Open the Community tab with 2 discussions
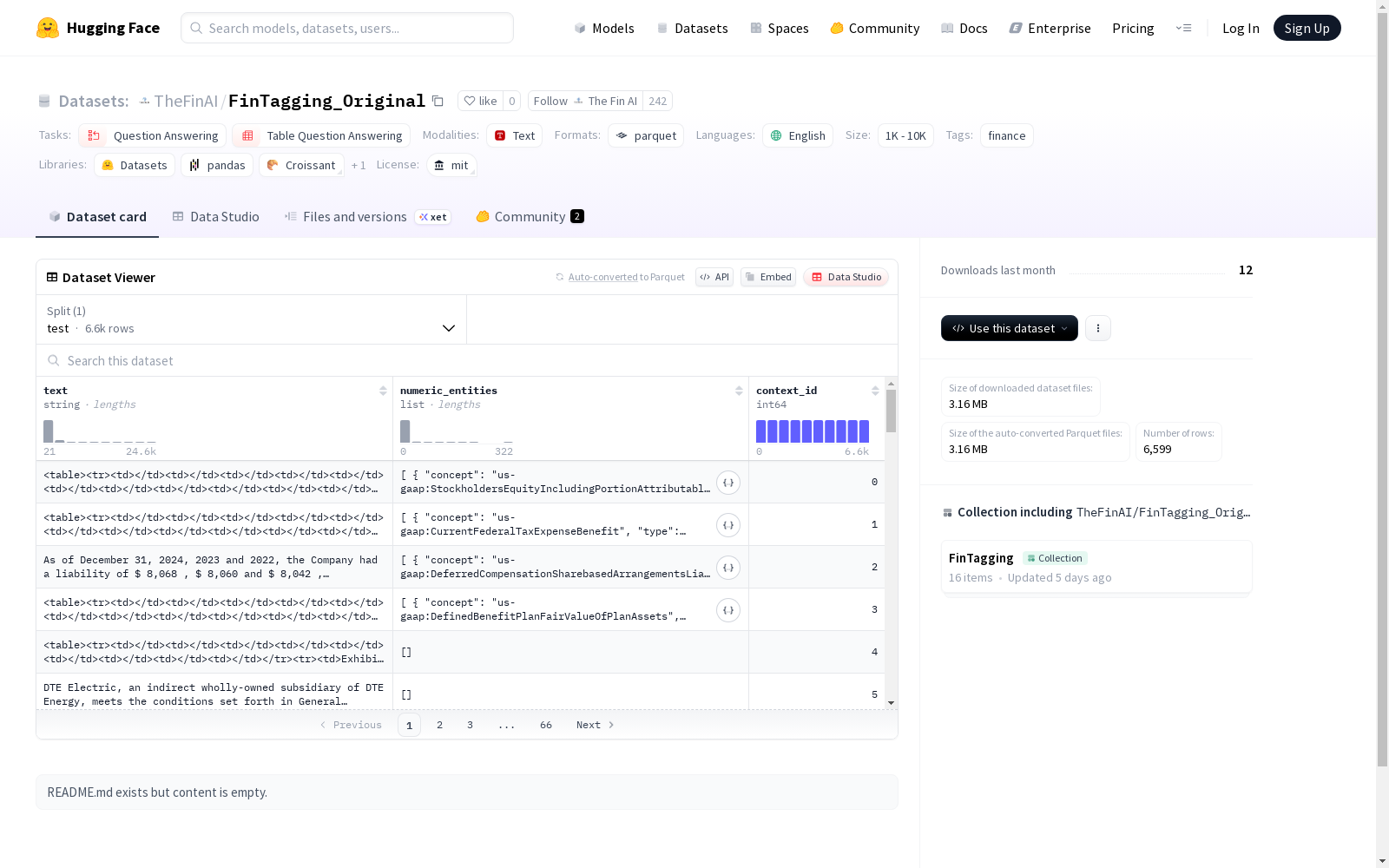1389x868 pixels. coord(530,217)
